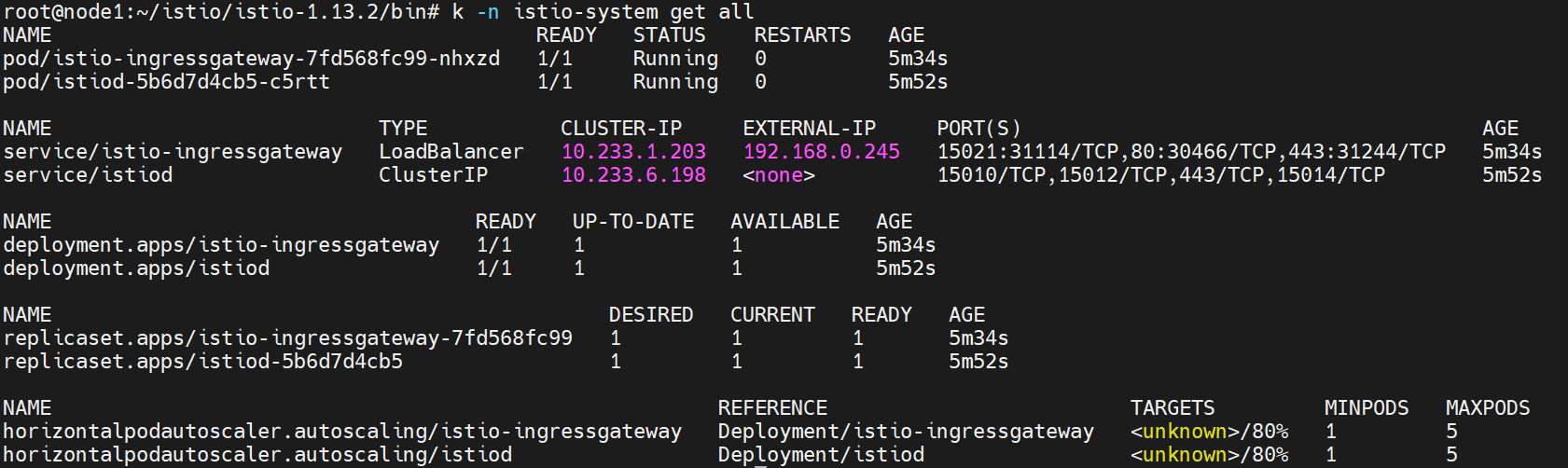Click the 'MINPODS' column header
The image size is (1568, 468).
tap(1367, 408)
